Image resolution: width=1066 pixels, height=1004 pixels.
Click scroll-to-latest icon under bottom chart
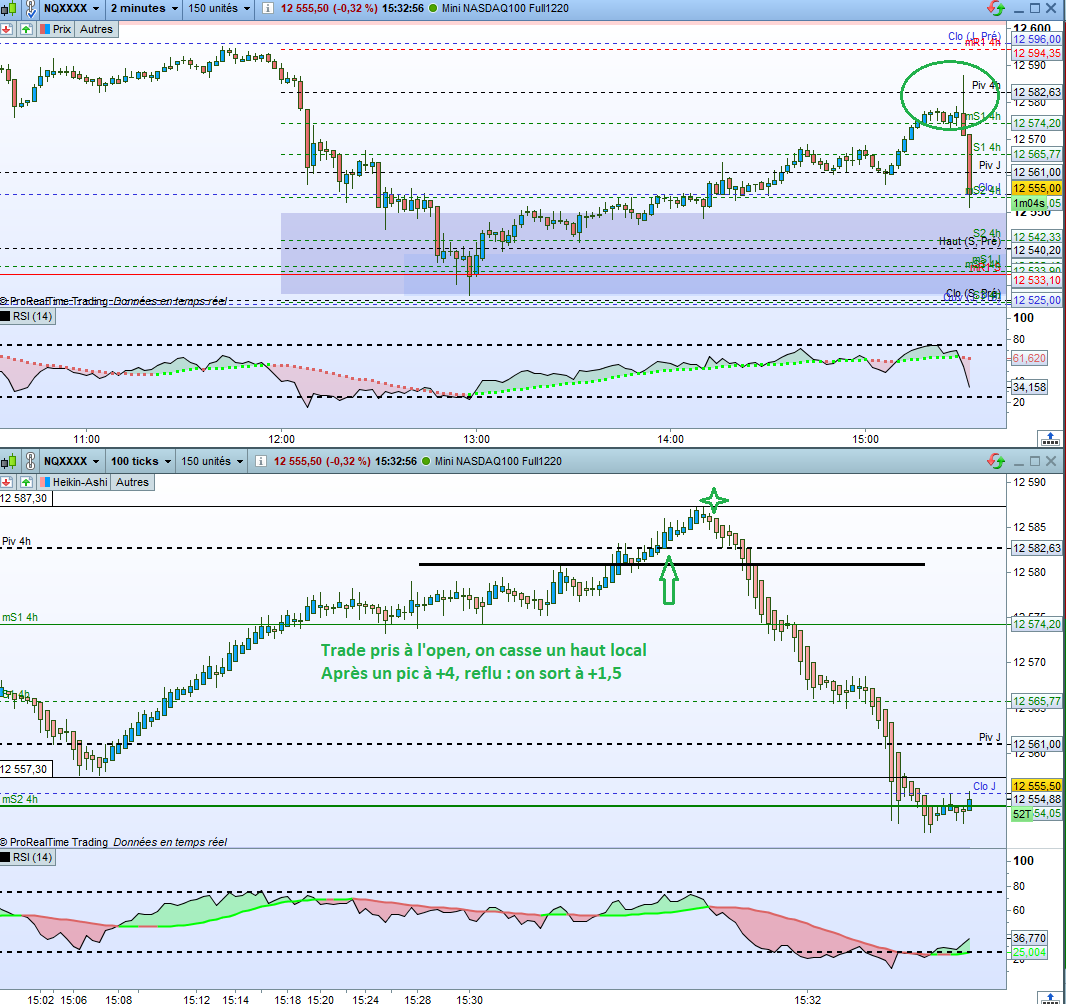[x=1050, y=998]
